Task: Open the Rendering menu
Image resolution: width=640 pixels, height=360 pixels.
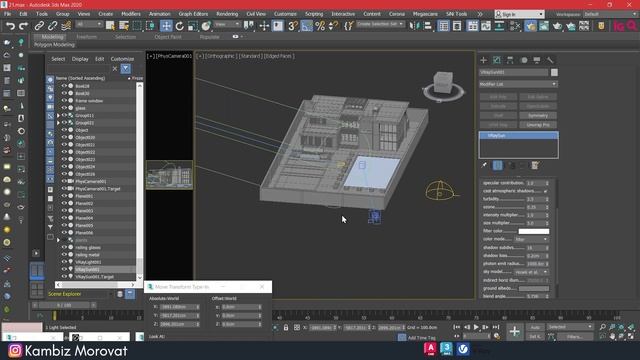Action: pos(227,14)
